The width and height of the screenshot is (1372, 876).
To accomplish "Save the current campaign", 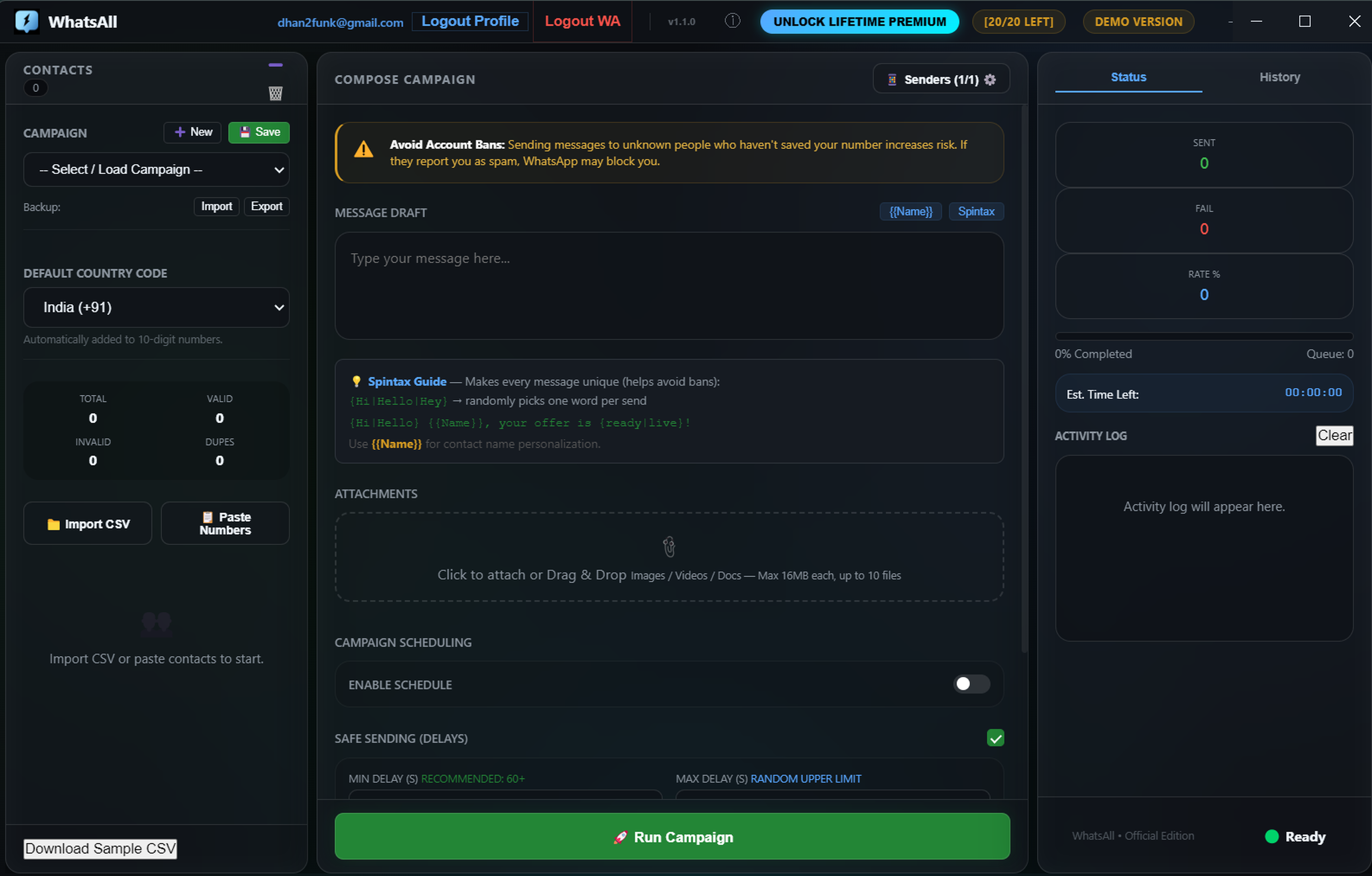I will pyautogui.click(x=259, y=132).
